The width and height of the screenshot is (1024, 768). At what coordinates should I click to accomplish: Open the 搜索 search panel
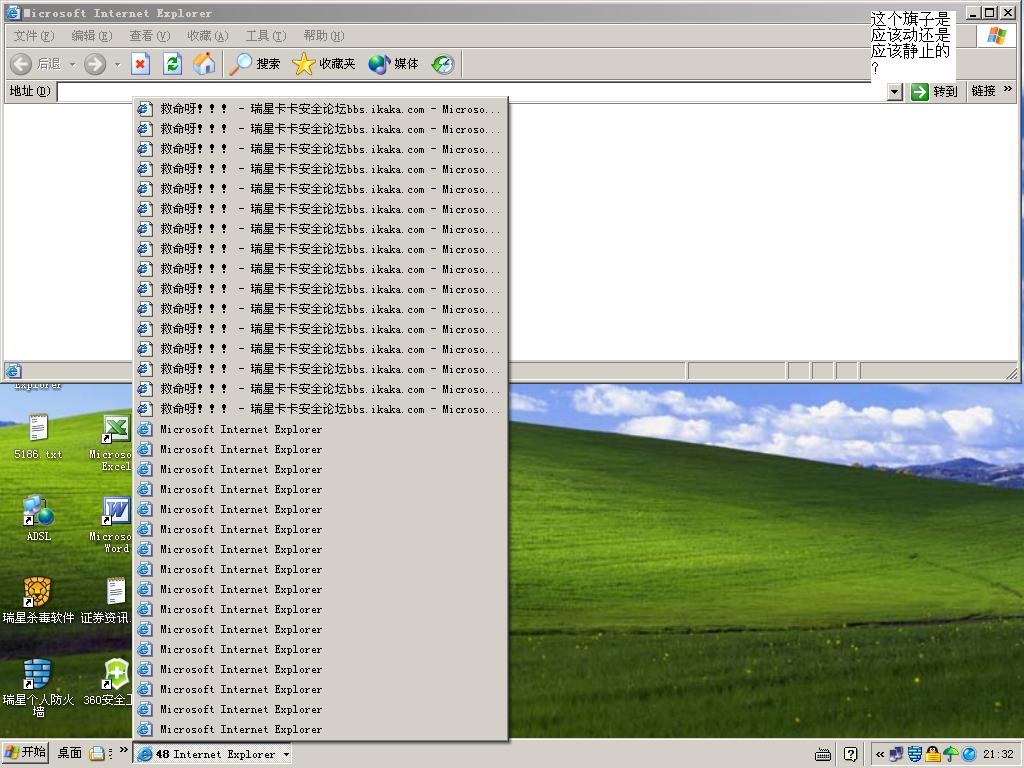[255, 64]
